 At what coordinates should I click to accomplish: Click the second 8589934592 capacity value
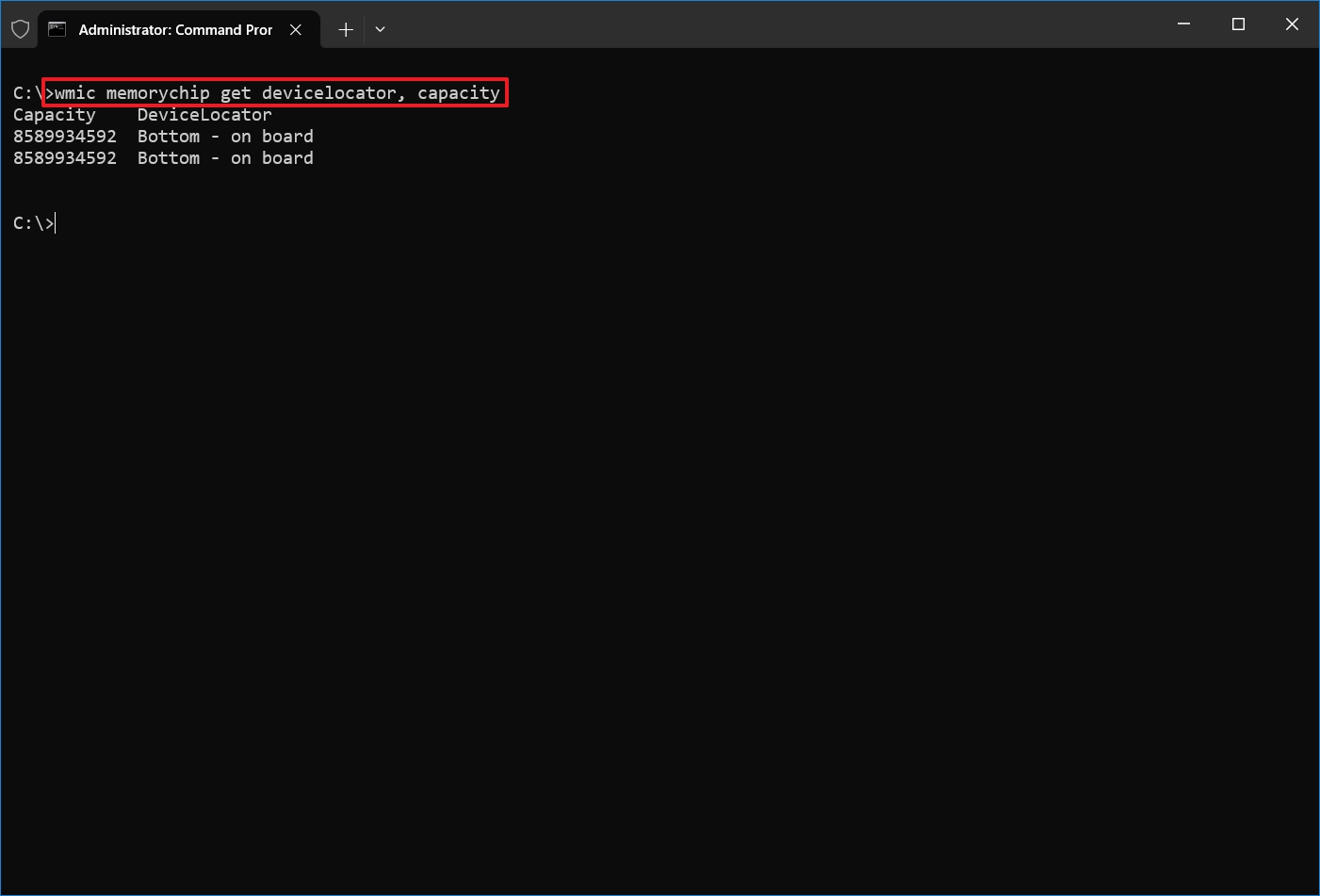point(65,158)
